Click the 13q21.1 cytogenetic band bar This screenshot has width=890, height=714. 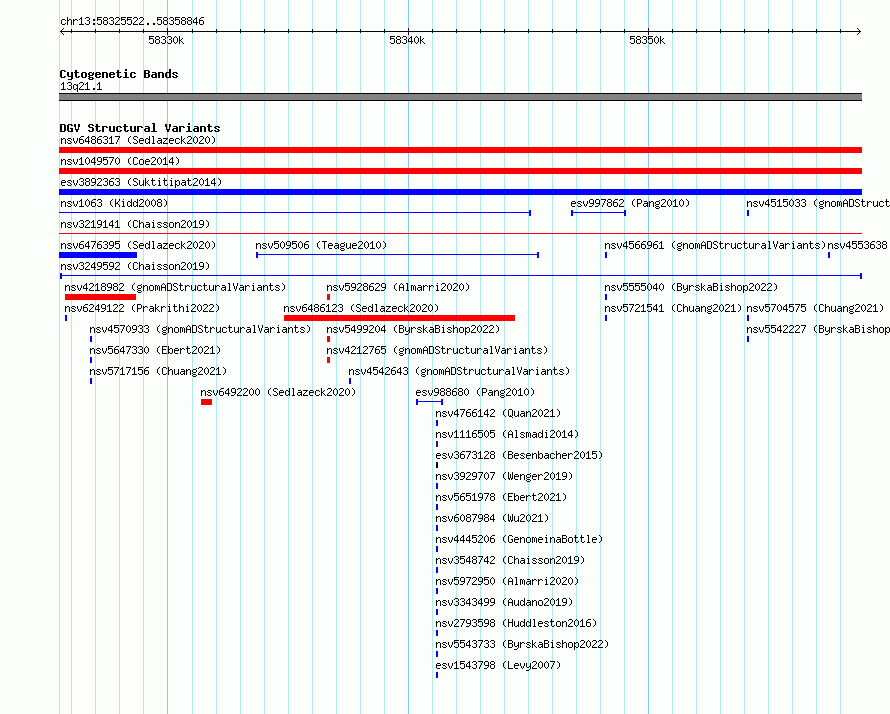[460, 97]
